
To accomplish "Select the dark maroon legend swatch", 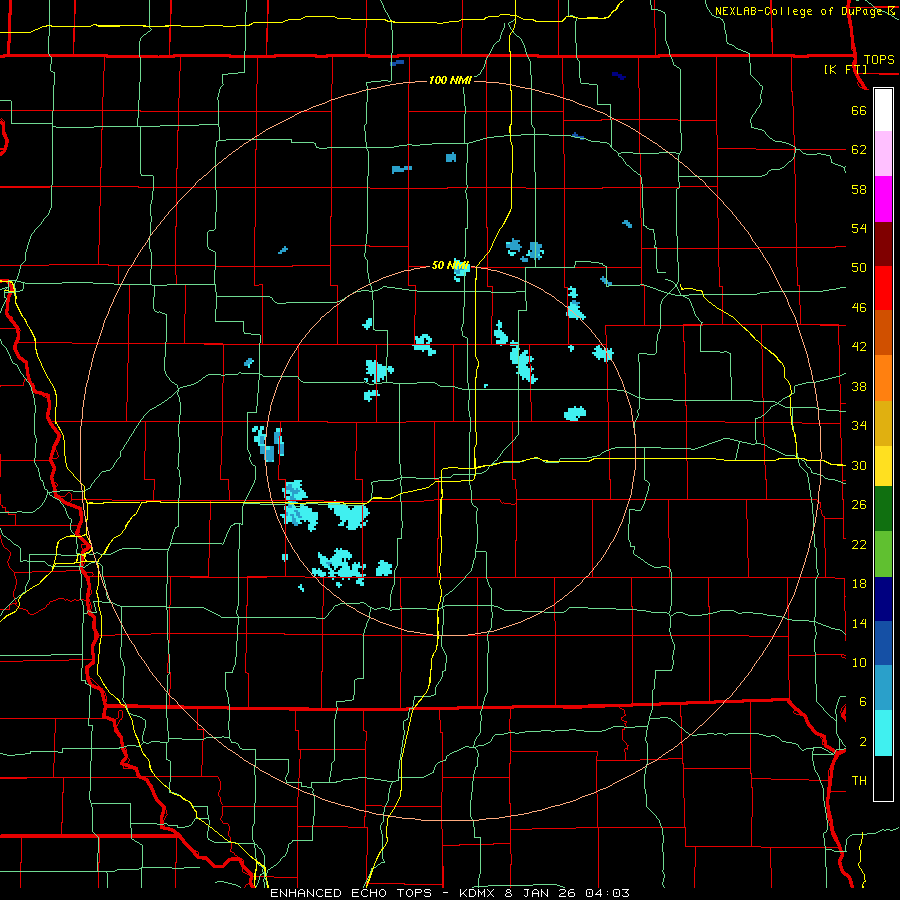I will [x=883, y=244].
